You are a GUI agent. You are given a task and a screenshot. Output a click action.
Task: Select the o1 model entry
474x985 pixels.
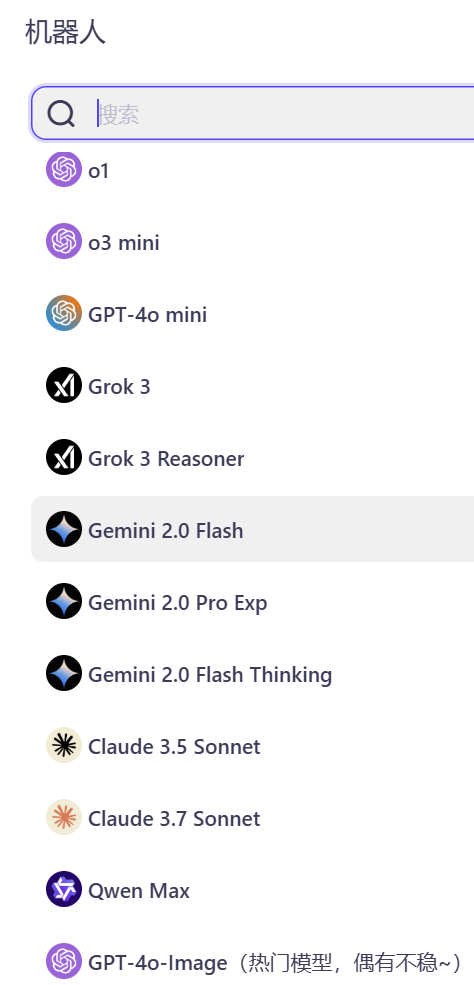click(x=252, y=170)
